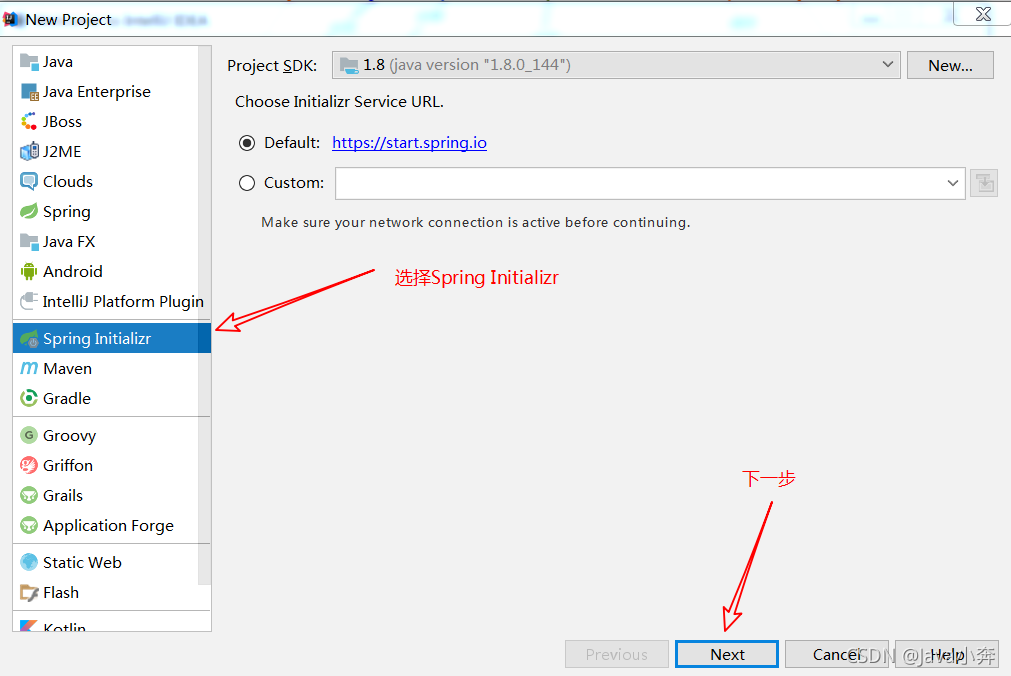Select the Default service URL radio button

pos(247,143)
